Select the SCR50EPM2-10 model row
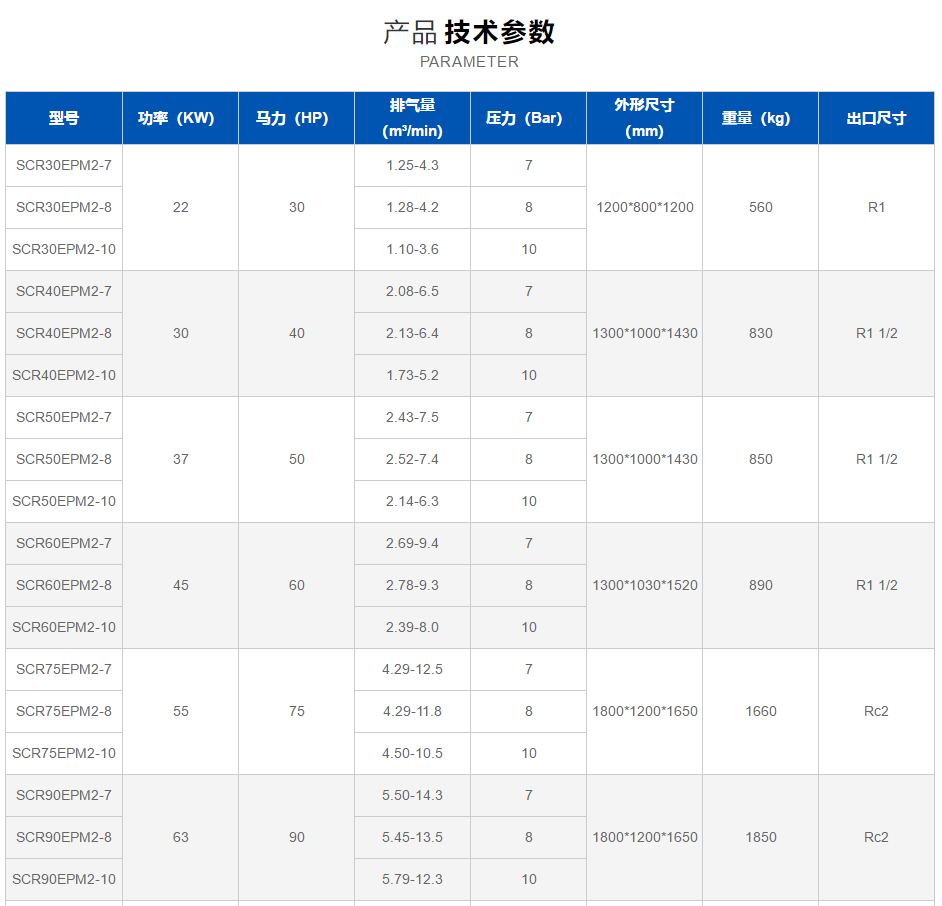 [x=64, y=501]
